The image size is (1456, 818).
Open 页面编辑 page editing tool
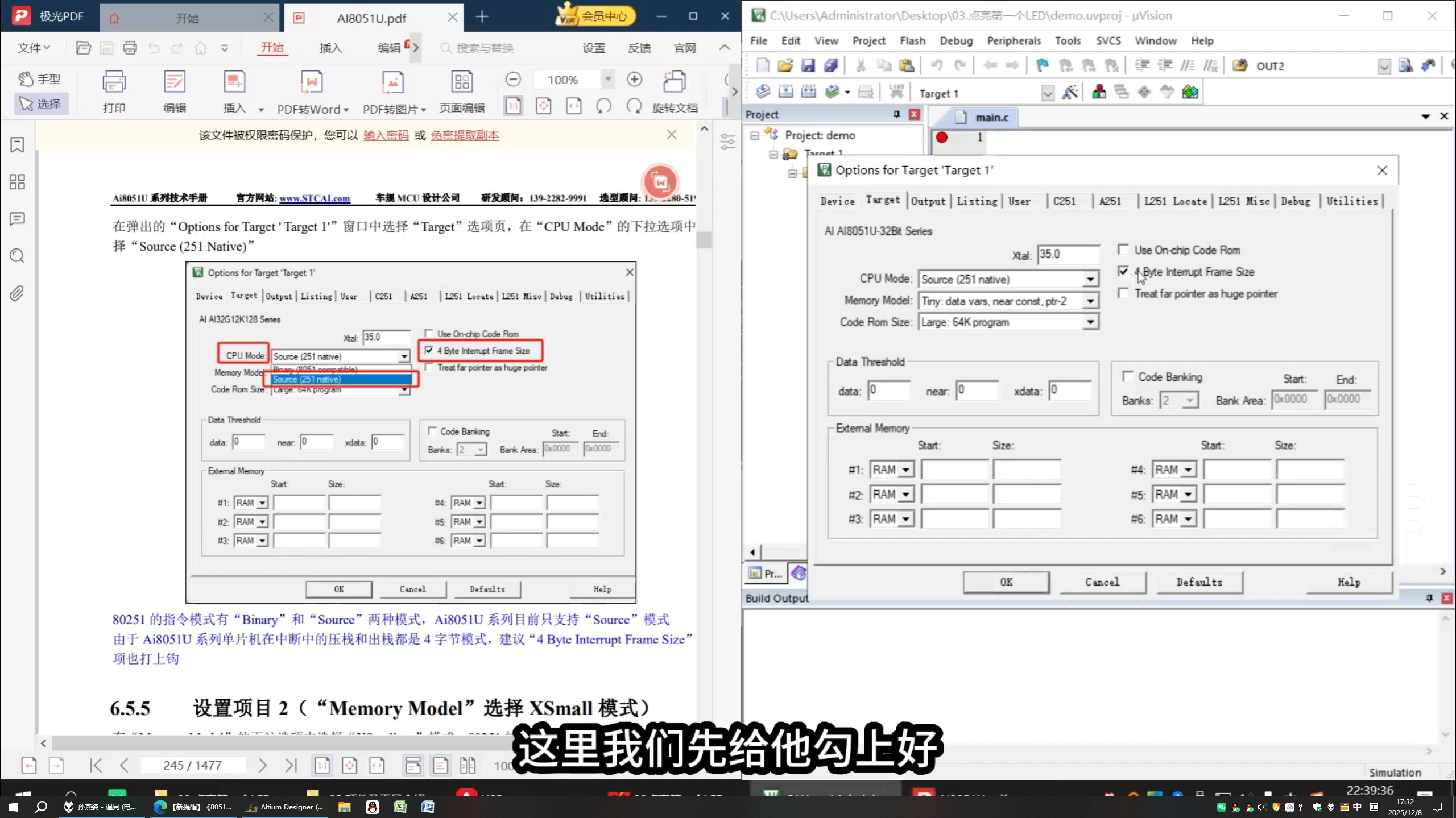point(461,90)
